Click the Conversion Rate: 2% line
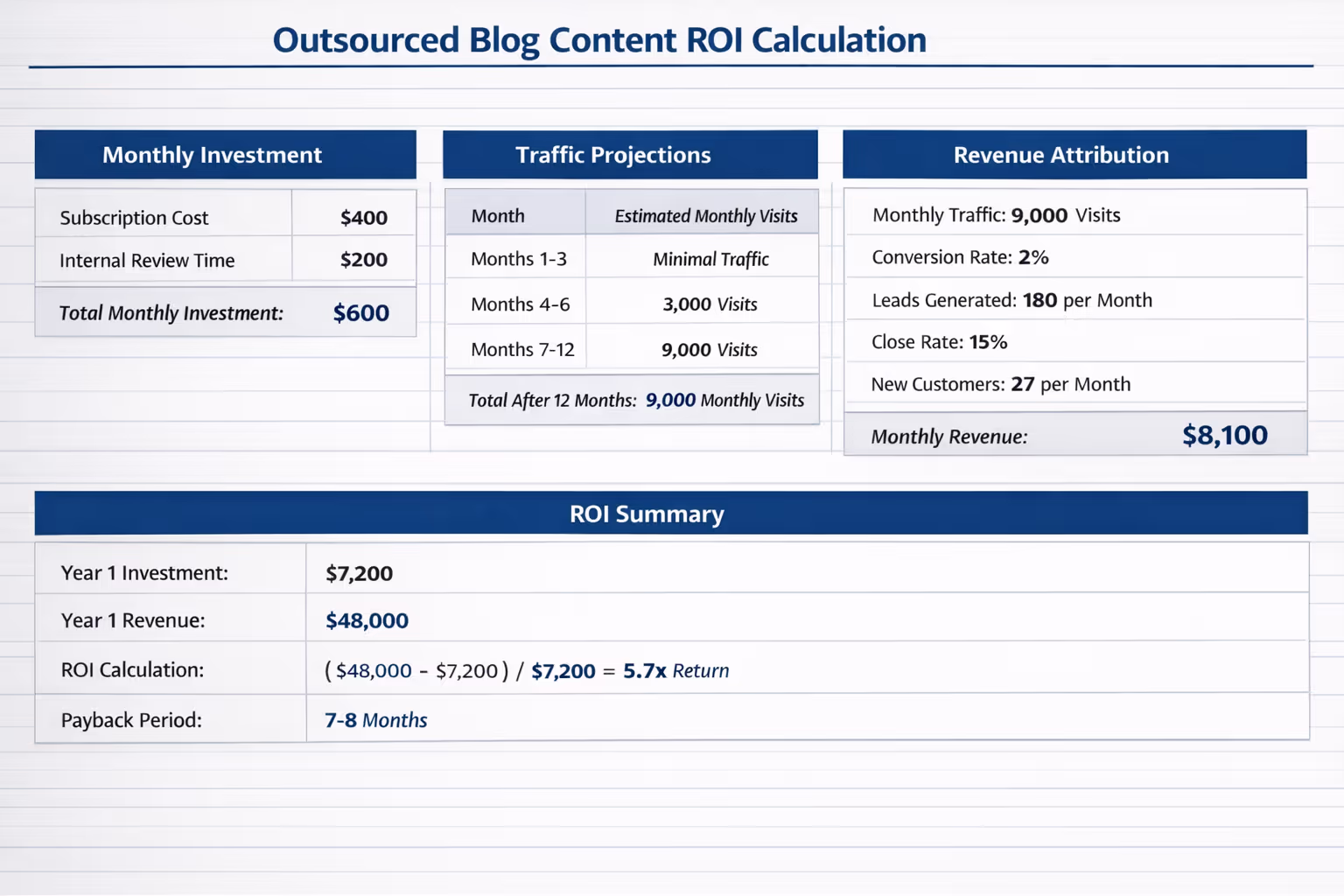1344x896 pixels. point(960,257)
